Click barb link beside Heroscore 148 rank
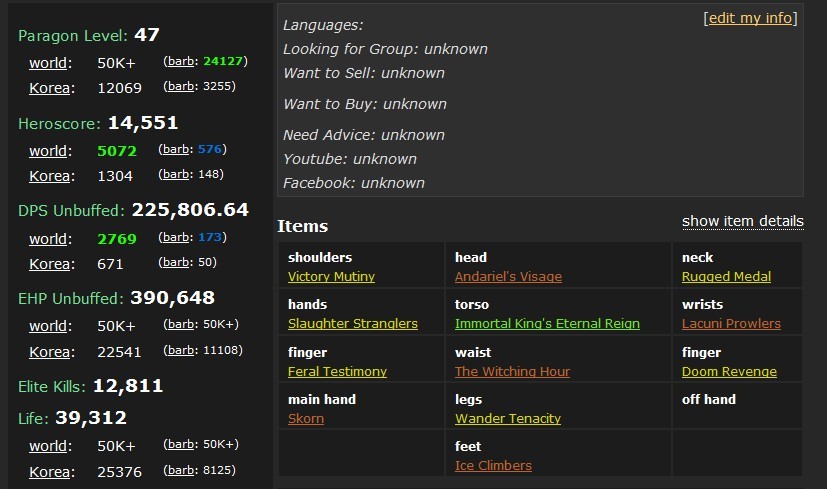The width and height of the screenshot is (827, 489). tap(176, 174)
